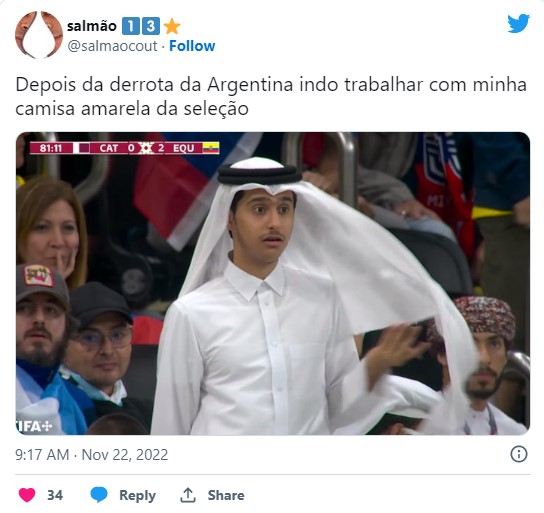
Task: Open salmão's profile avatar
Action: (39, 35)
